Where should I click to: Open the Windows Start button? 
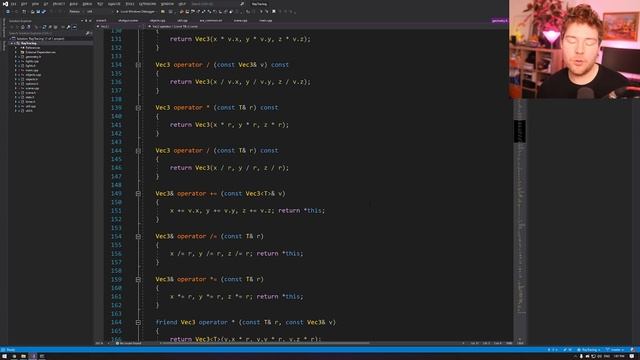click(x=5, y=356)
